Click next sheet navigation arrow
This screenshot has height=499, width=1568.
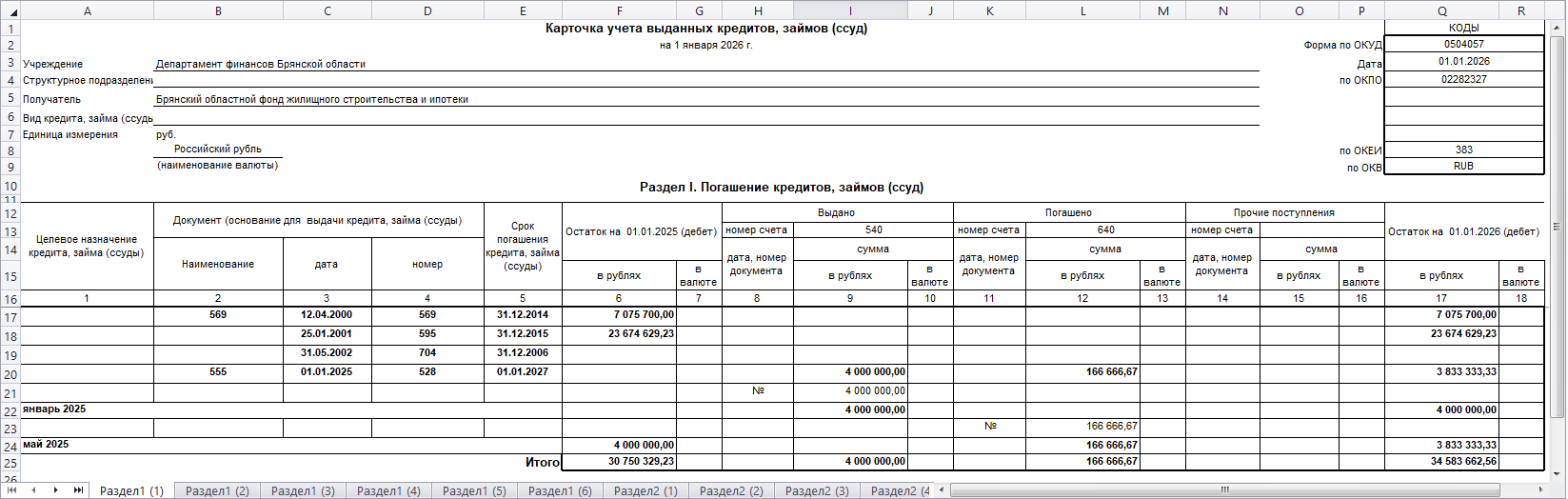[x=55, y=490]
